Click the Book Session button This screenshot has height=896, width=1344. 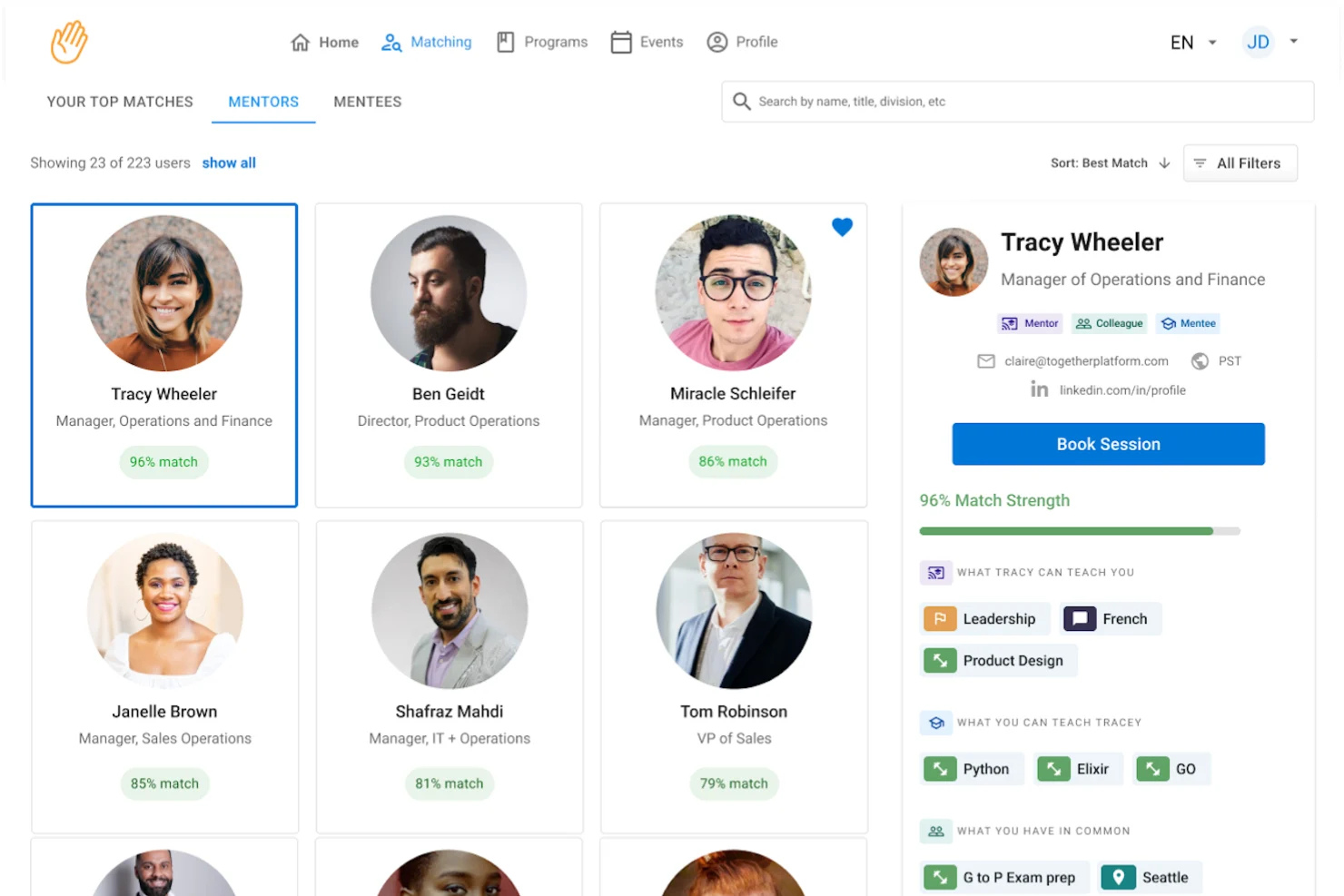pyautogui.click(x=1108, y=444)
